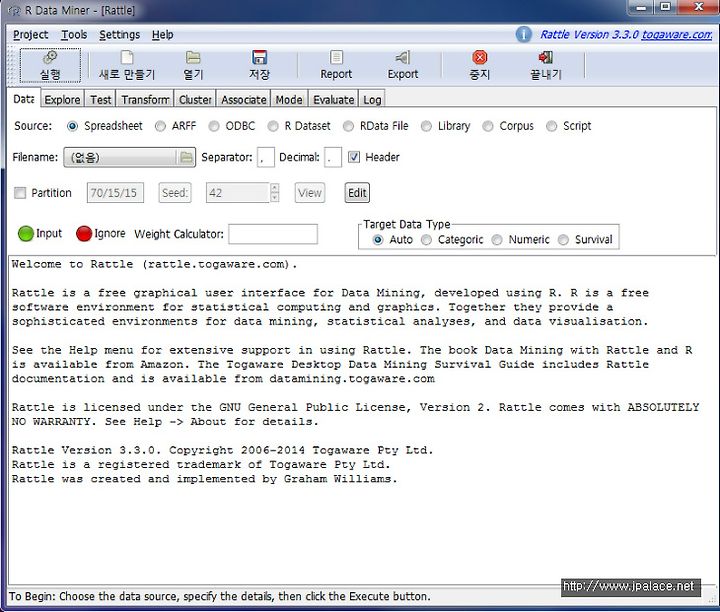
Task: Set Target Data Type to Categoric
Action: click(426, 240)
